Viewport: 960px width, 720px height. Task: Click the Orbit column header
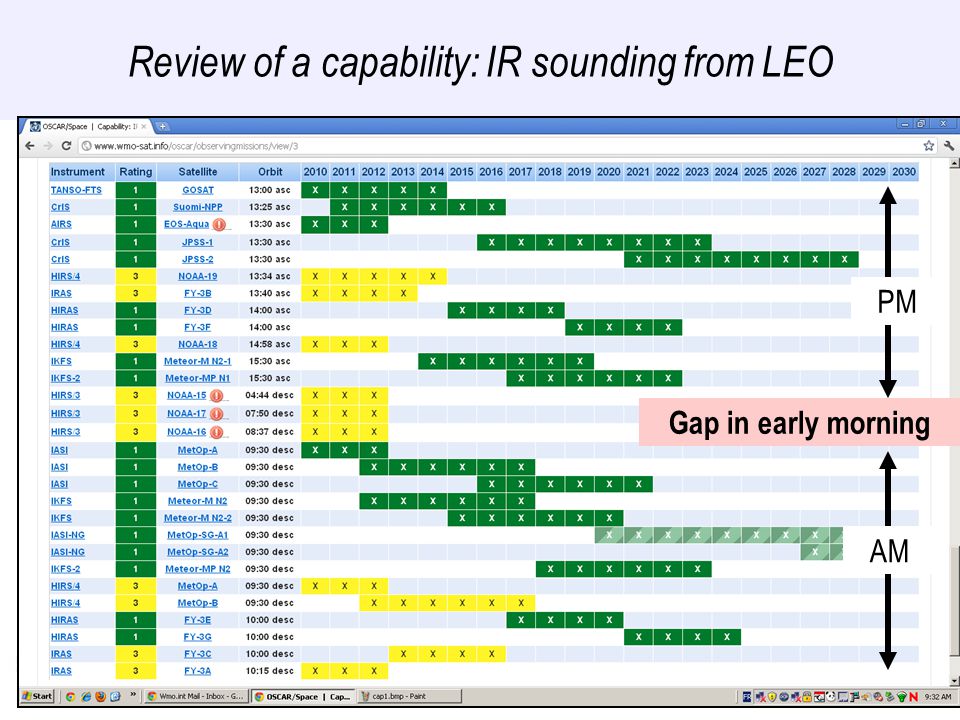270,172
